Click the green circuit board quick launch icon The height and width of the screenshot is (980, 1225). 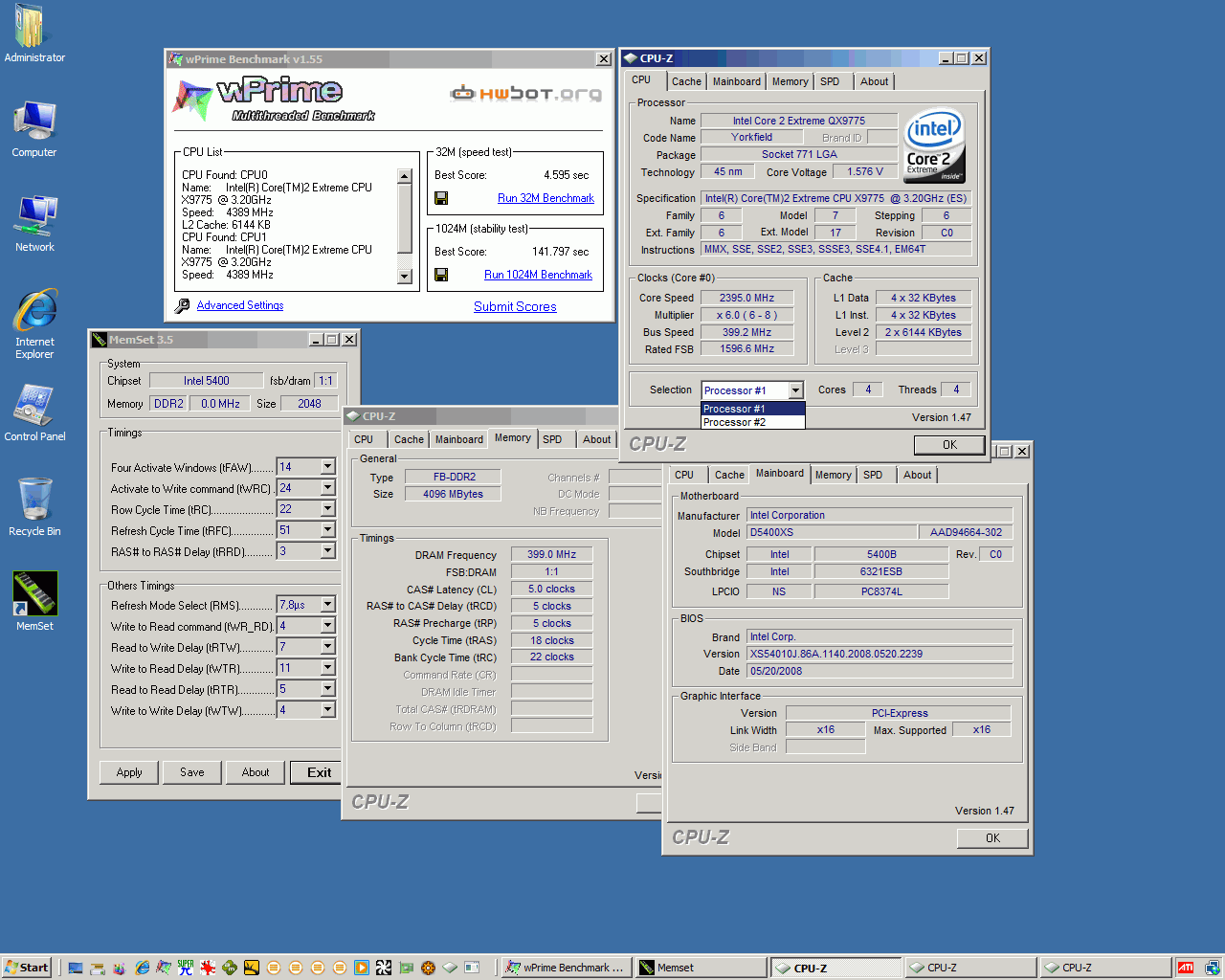[x=406, y=968]
